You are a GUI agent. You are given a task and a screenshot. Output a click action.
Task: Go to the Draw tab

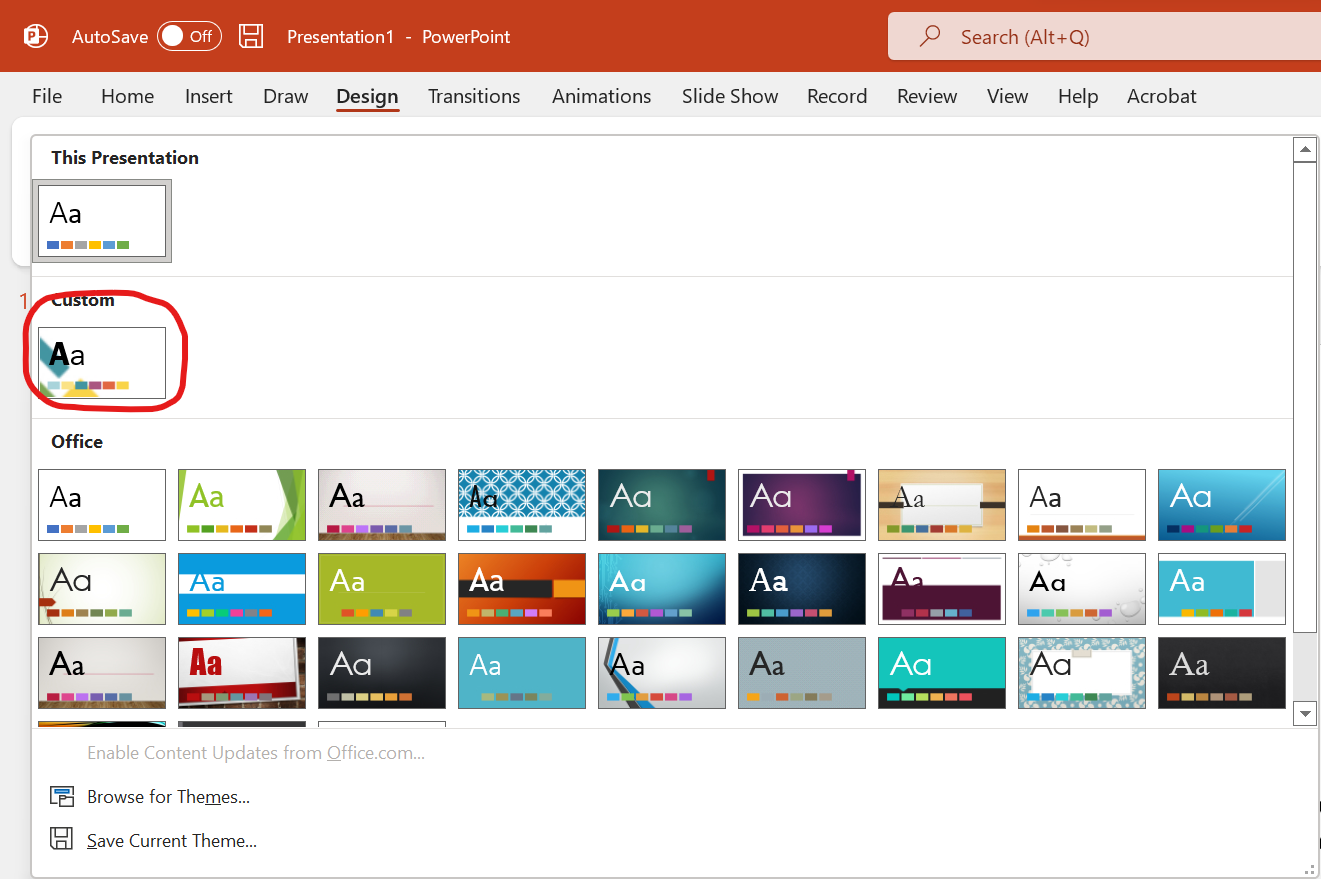[x=285, y=96]
